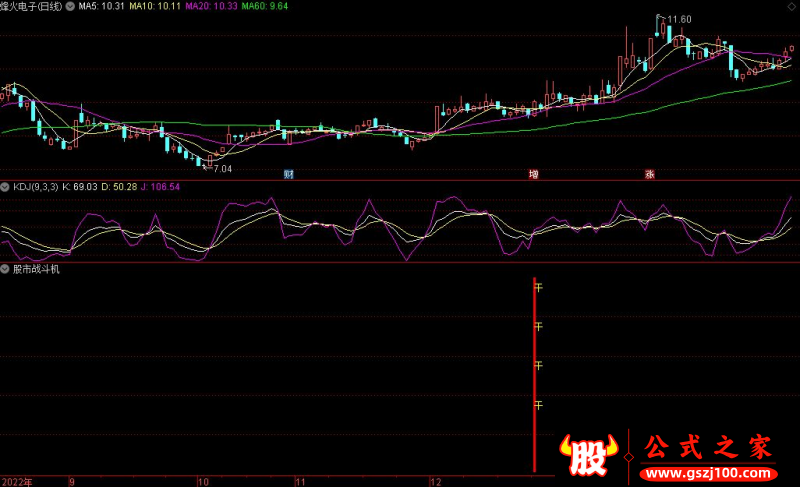Click the 增 event marker icon

click(534, 174)
